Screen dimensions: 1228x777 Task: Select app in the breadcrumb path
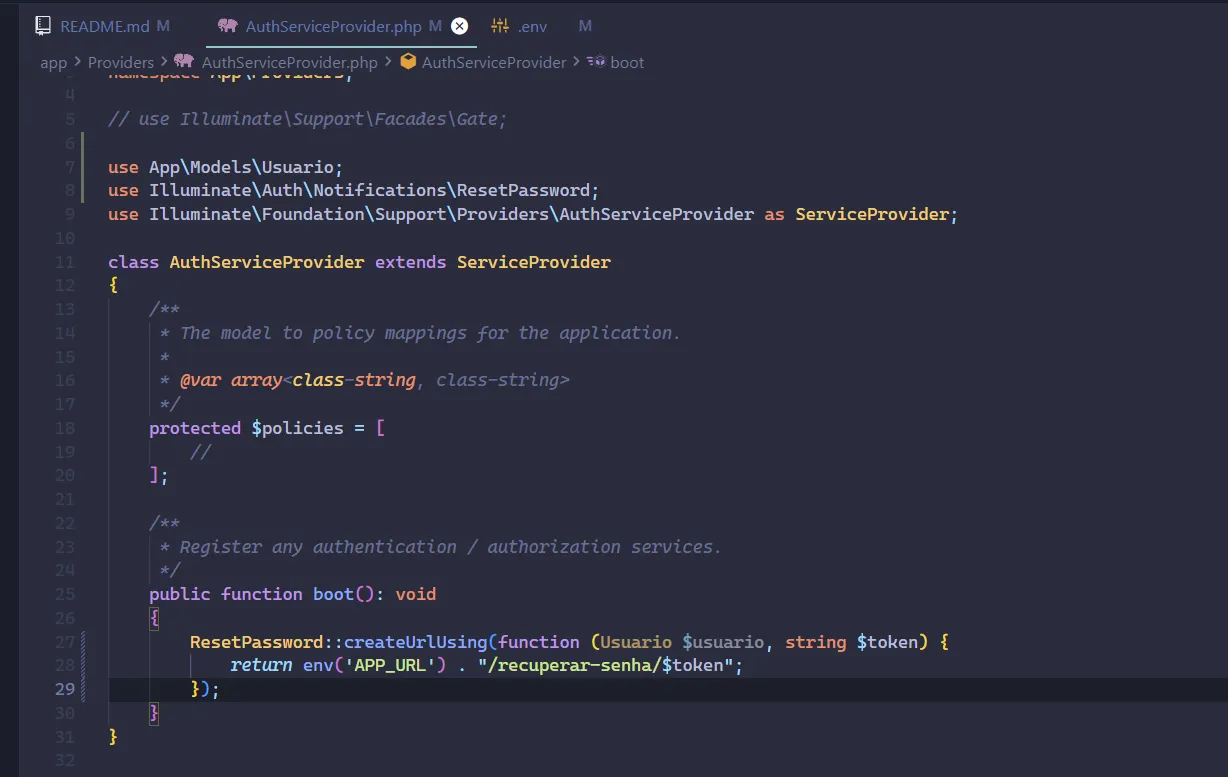tap(53, 61)
